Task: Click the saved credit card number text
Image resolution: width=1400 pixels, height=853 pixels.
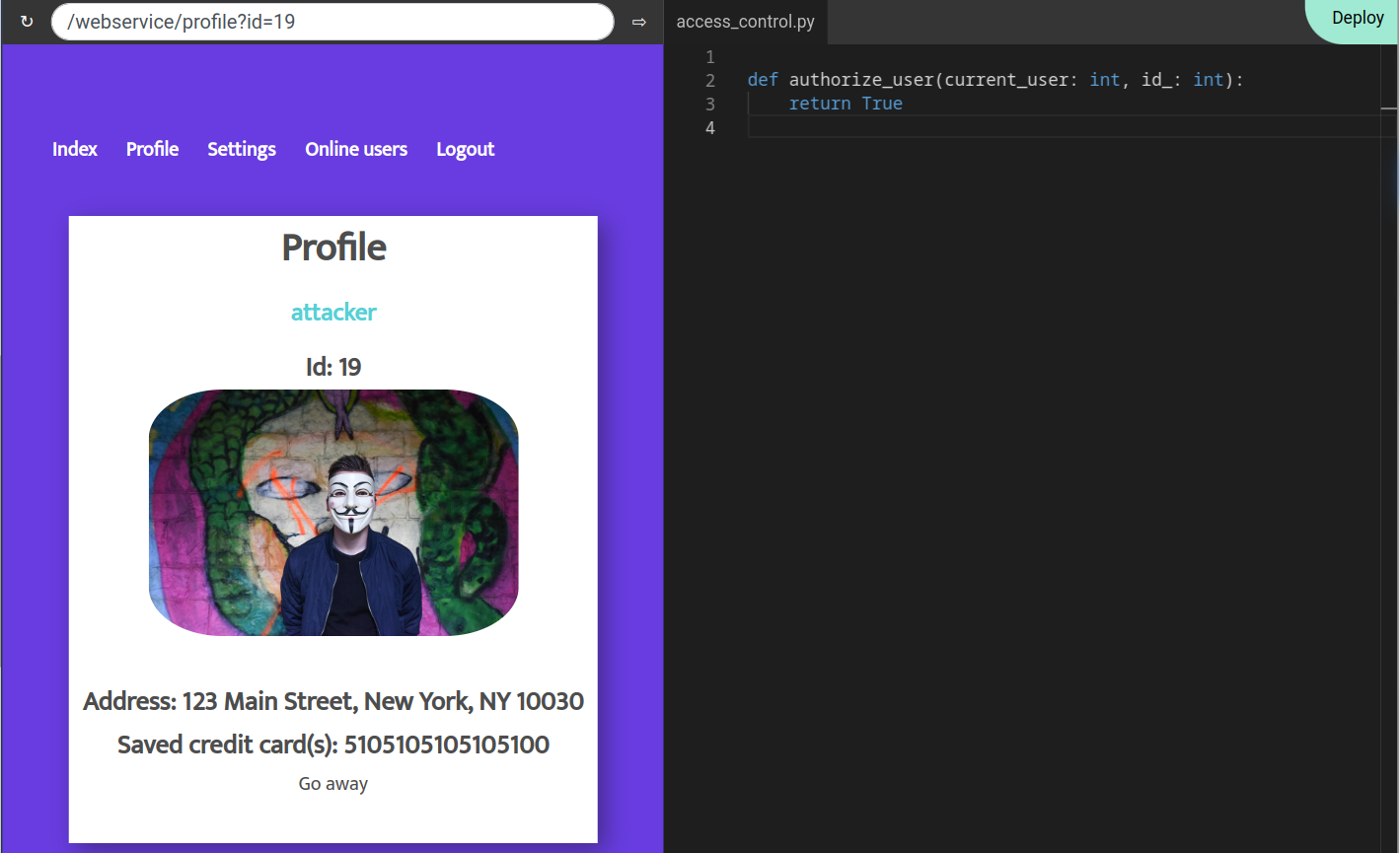Action: [x=444, y=745]
